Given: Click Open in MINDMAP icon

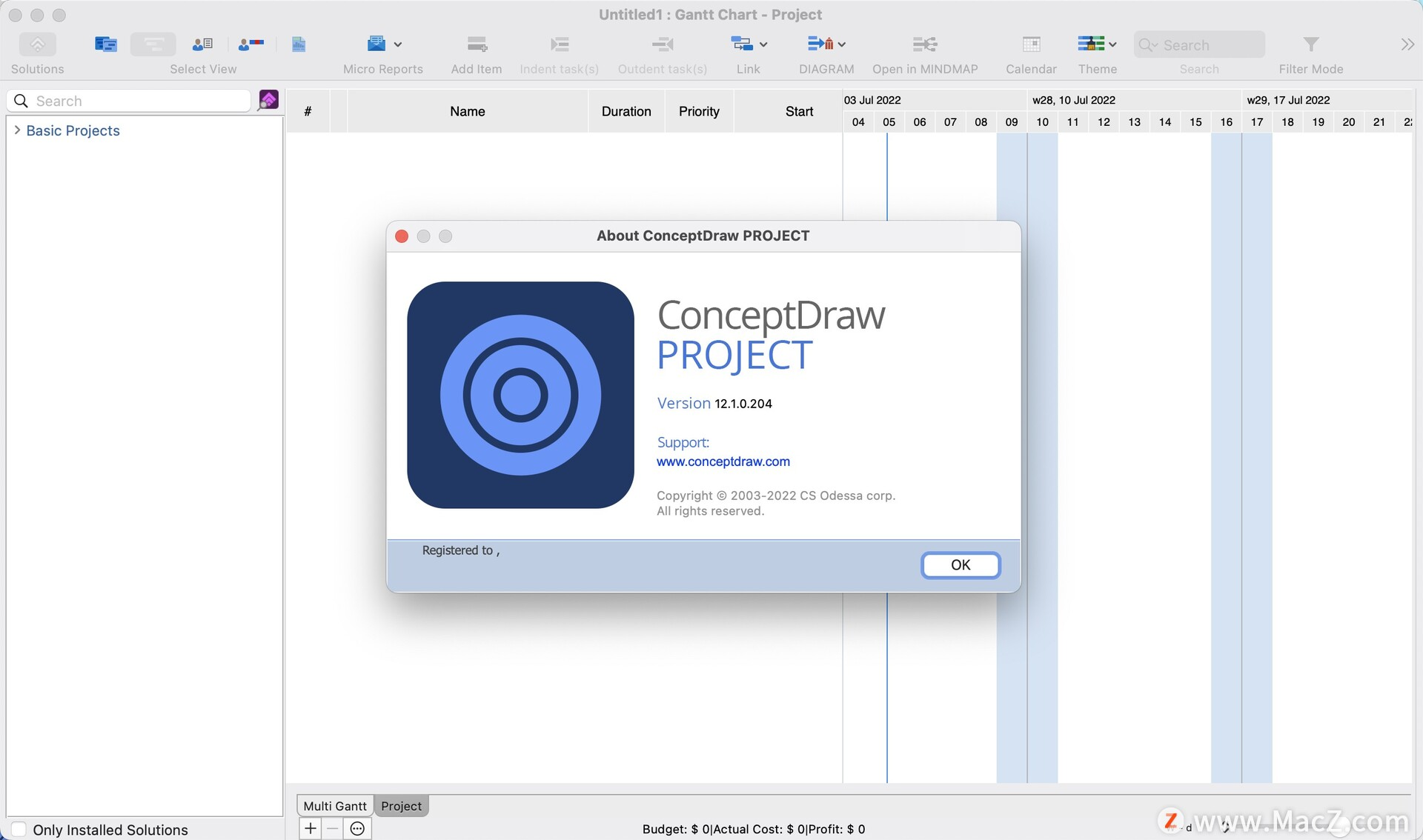Looking at the screenshot, I should click(925, 44).
